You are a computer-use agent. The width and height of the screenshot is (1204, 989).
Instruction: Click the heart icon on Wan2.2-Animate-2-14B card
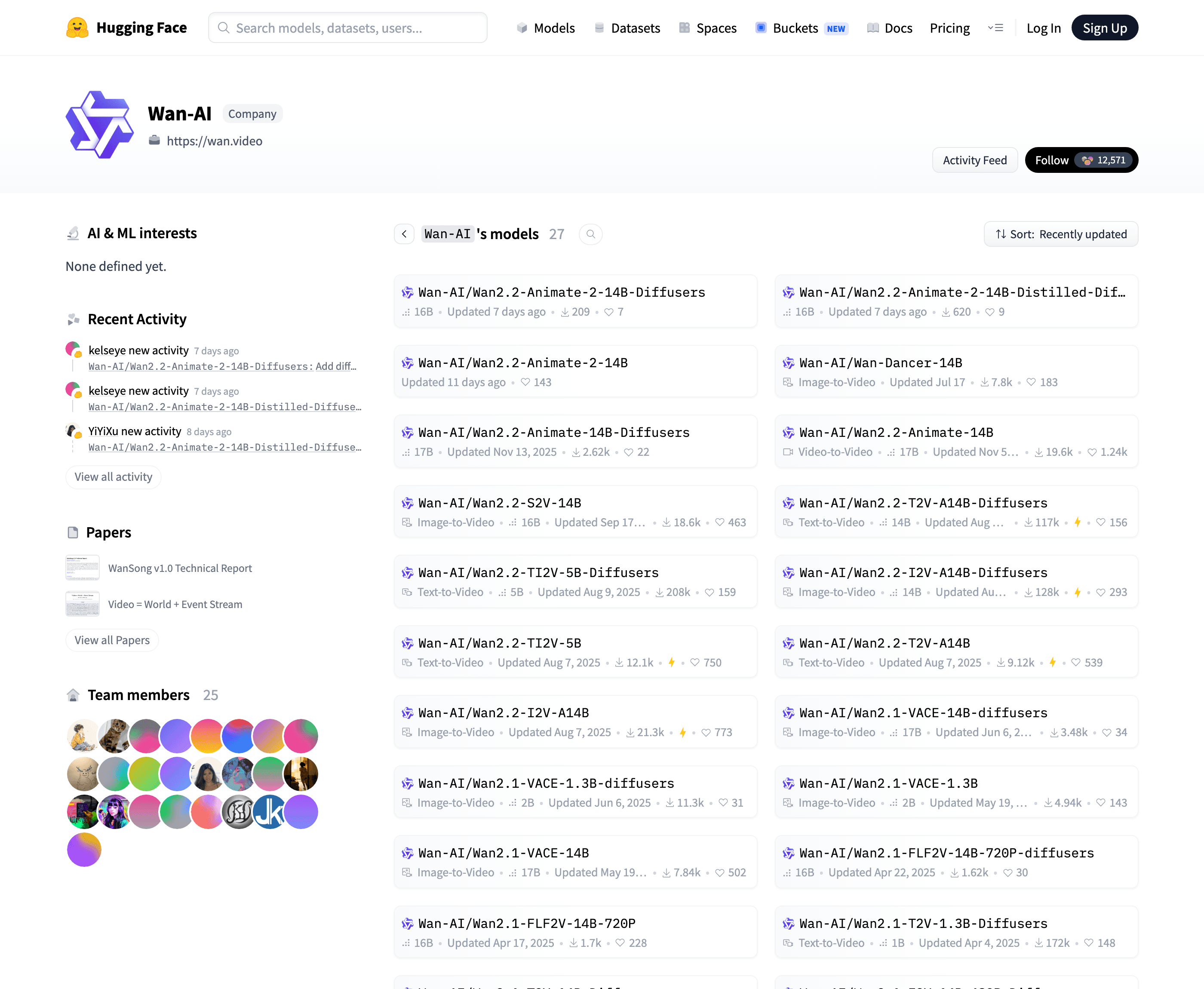[526, 382]
